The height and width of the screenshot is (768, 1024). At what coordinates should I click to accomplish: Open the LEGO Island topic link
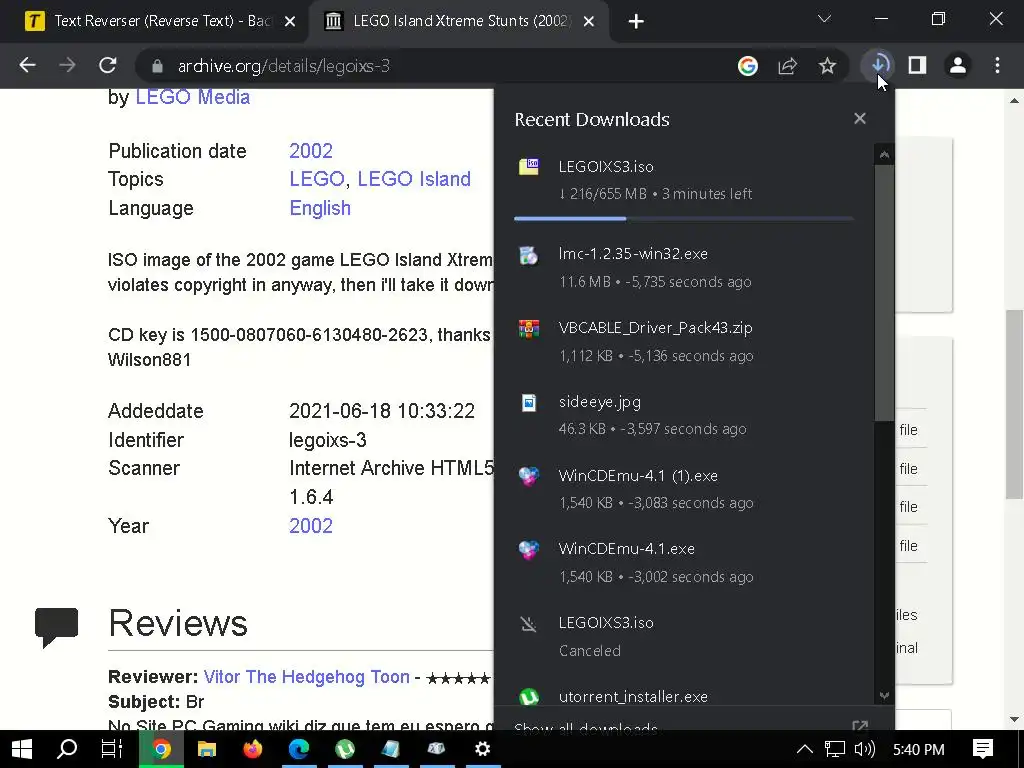(x=414, y=179)
